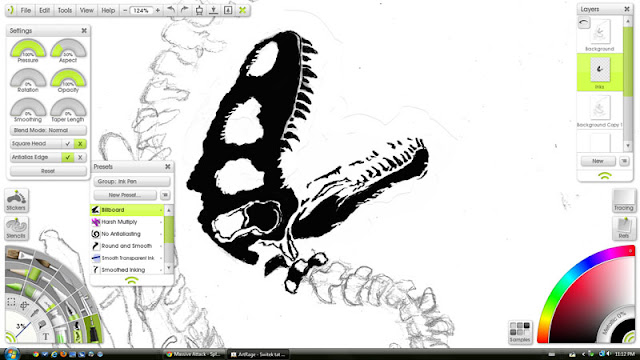
Task: Select the color sampler eyedropper tool
Action: [x=35, y=313]
